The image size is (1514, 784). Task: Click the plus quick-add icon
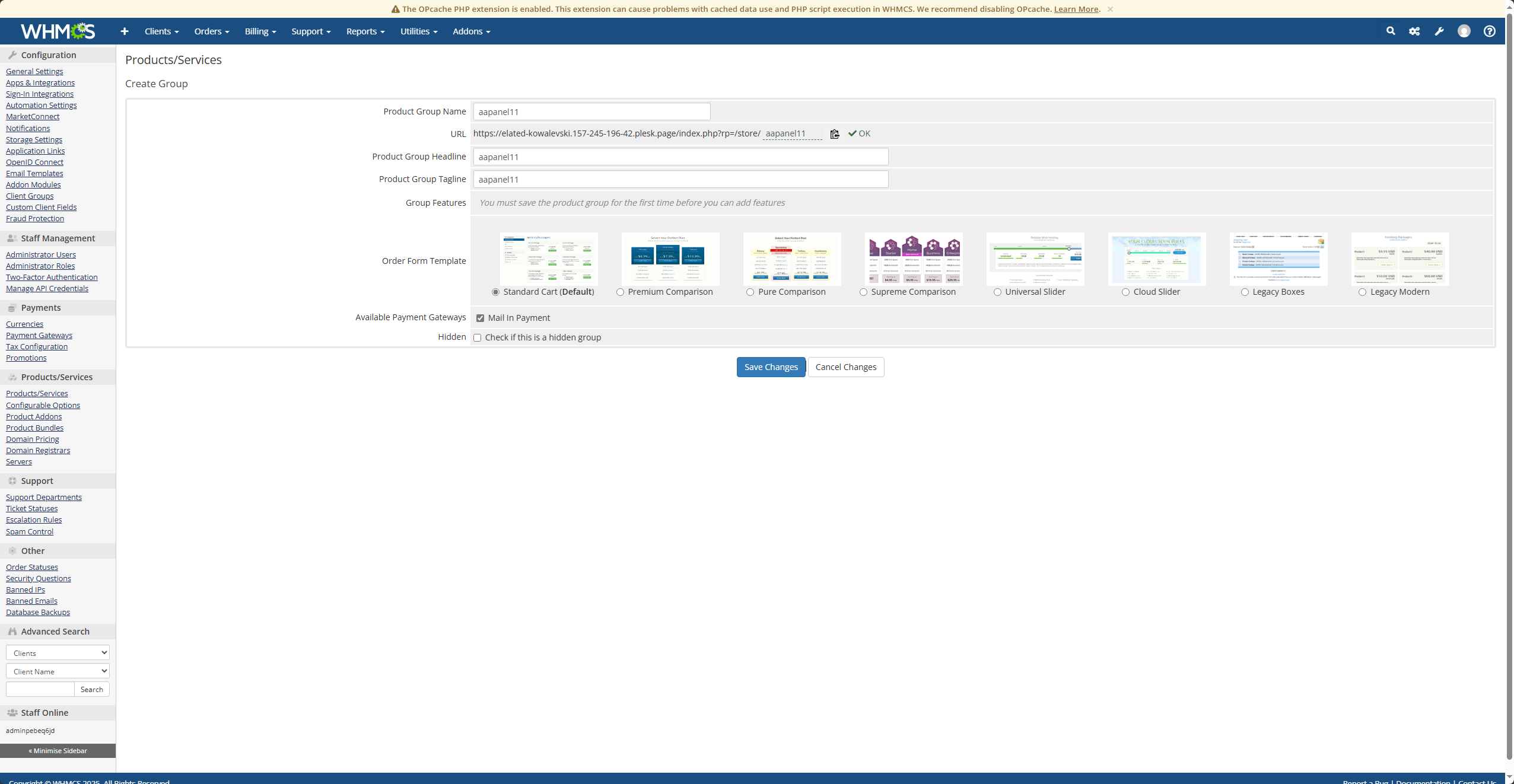pos(124,31)
